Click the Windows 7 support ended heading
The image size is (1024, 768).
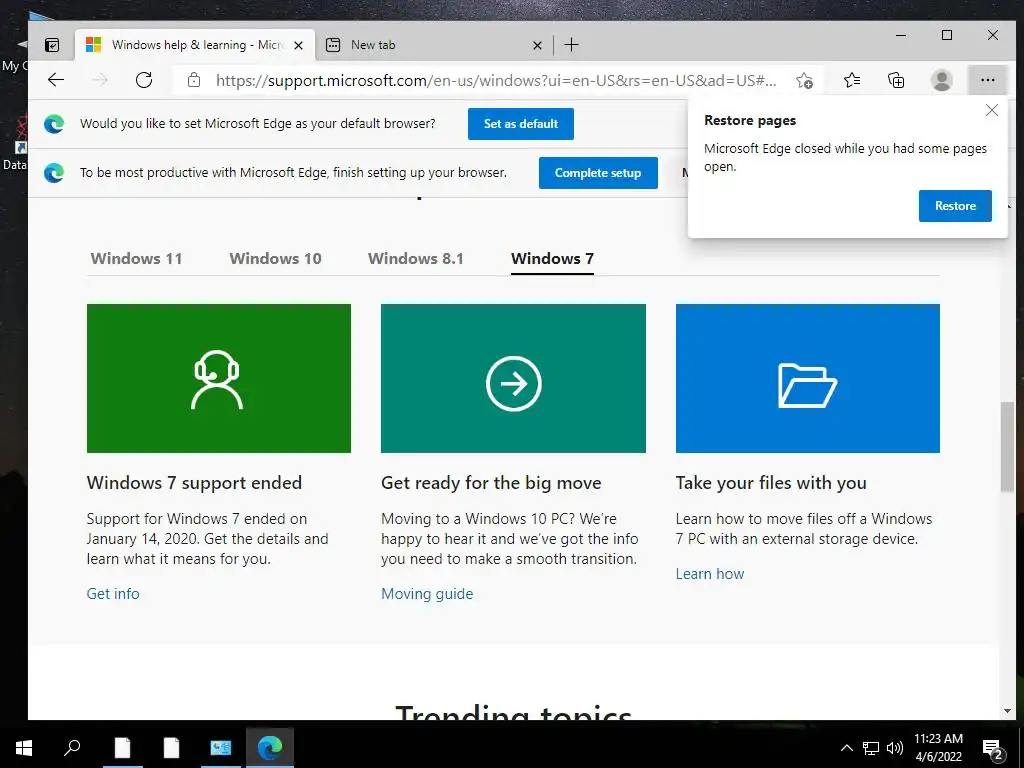pyautogui.click(x=194, y=483)
